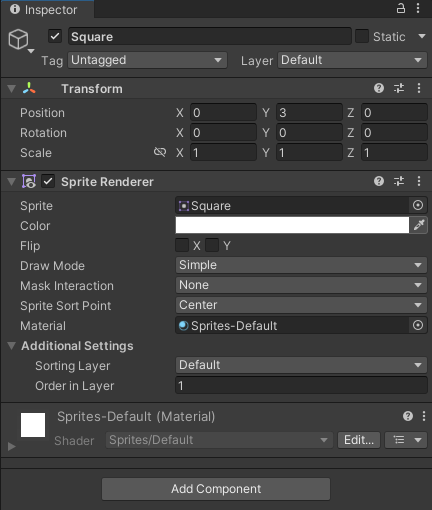Click the Sprites-Default material preview thumbnail
Image resolution: width=432 pixels, height=510 pixels.
pos(33,425)
